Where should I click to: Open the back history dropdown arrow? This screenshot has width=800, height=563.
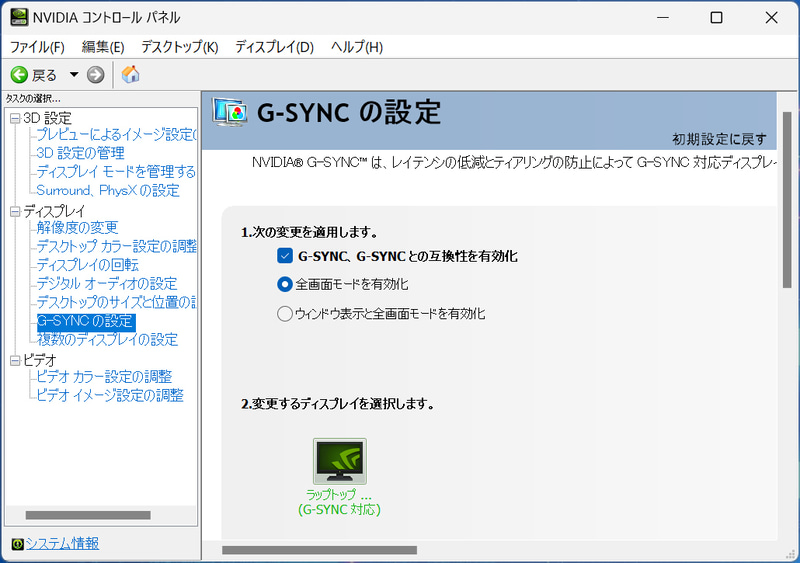point(74,75)
